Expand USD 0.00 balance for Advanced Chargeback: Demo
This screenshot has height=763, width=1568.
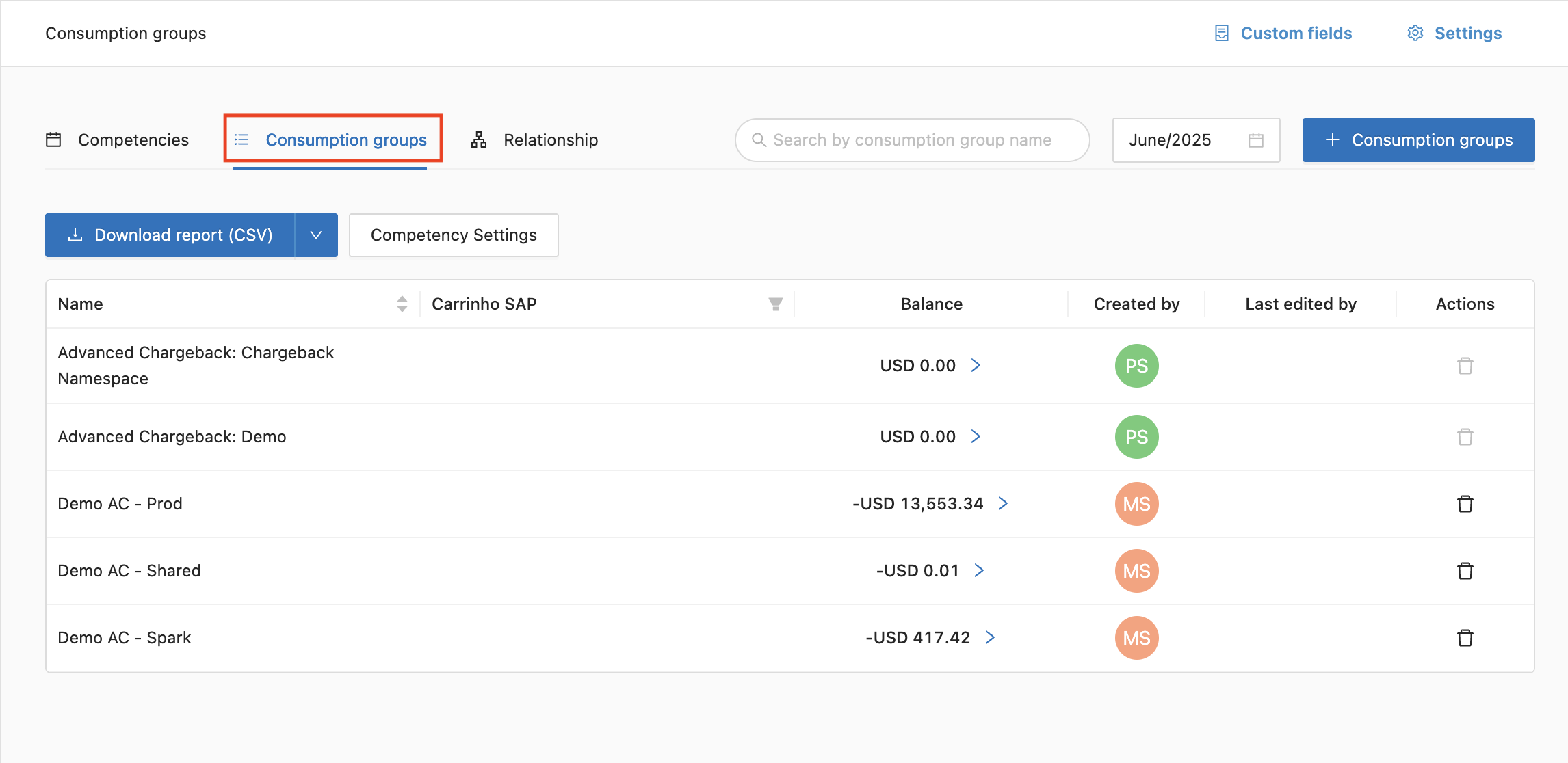point(976,437)
